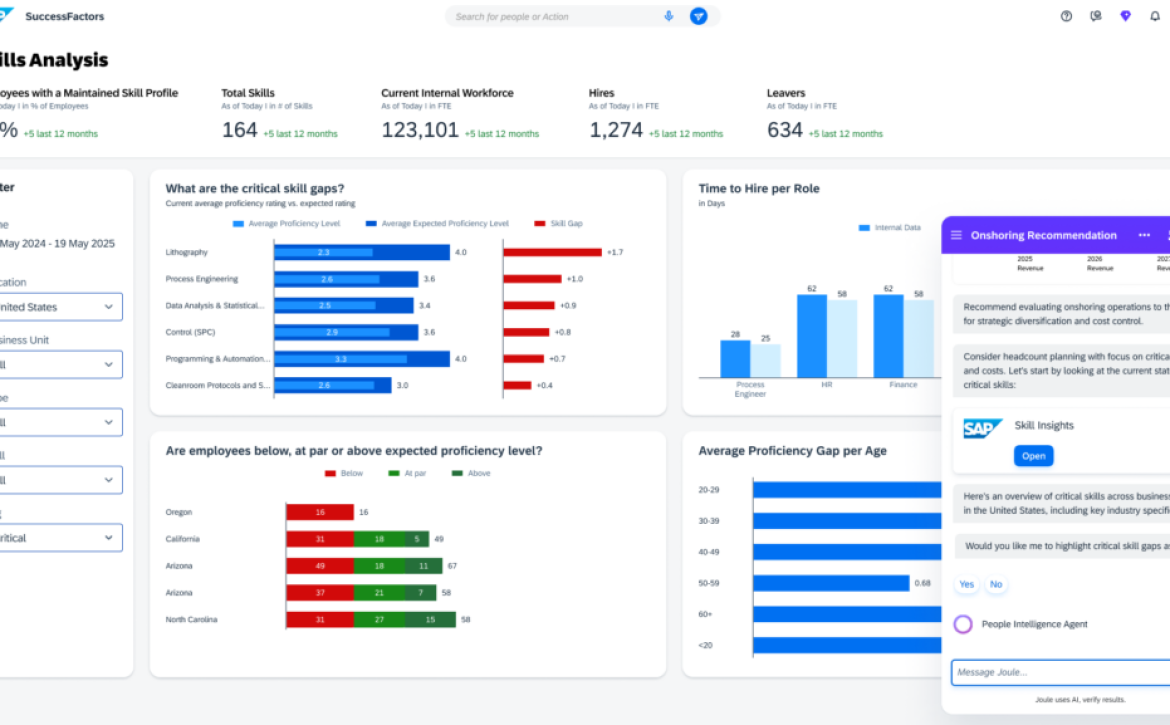Screen dimensions: 1170x725
Task: Click the SuccessFactors title in header
Action: tap(64, 16)
